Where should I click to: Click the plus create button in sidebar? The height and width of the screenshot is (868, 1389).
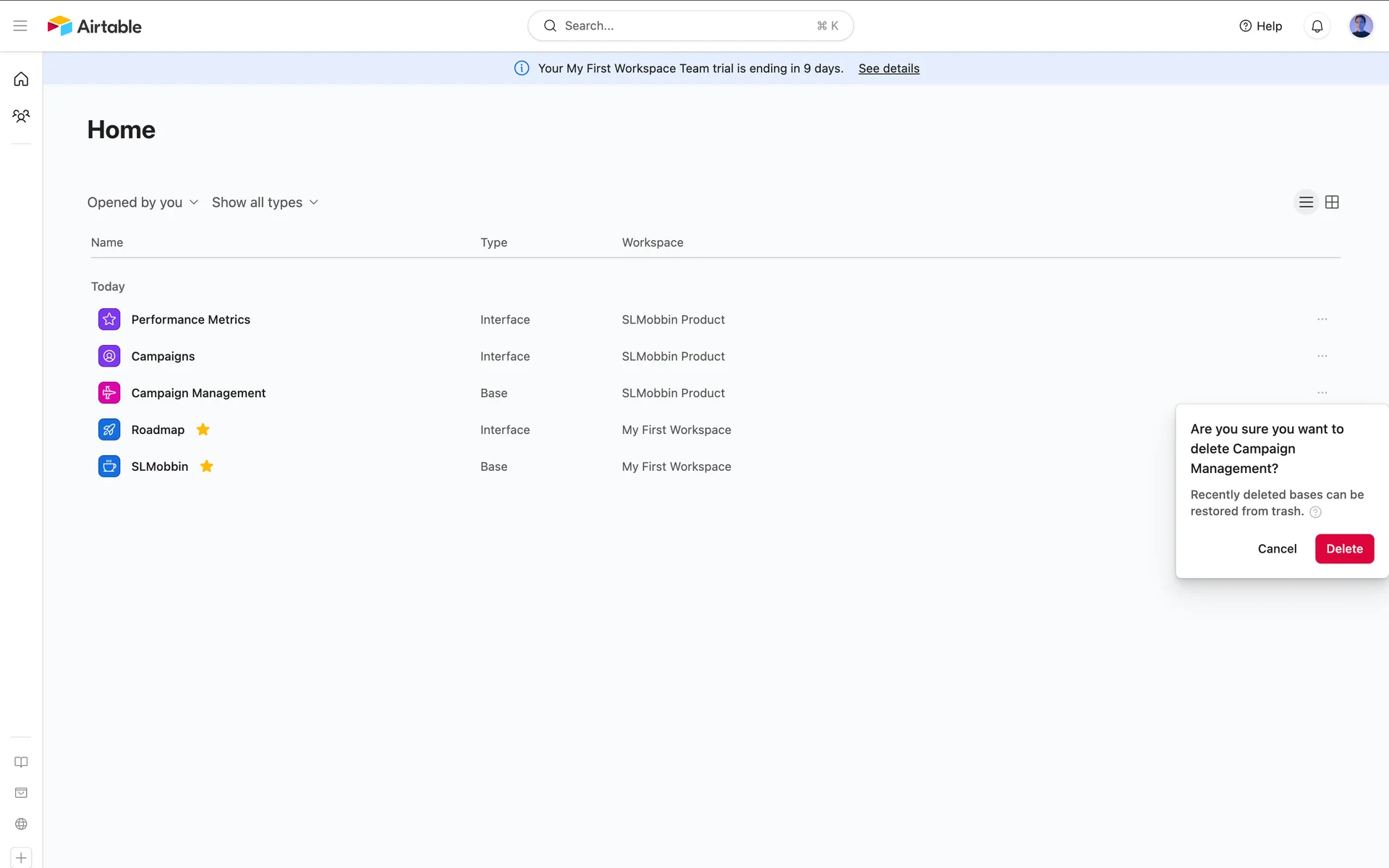21,858
